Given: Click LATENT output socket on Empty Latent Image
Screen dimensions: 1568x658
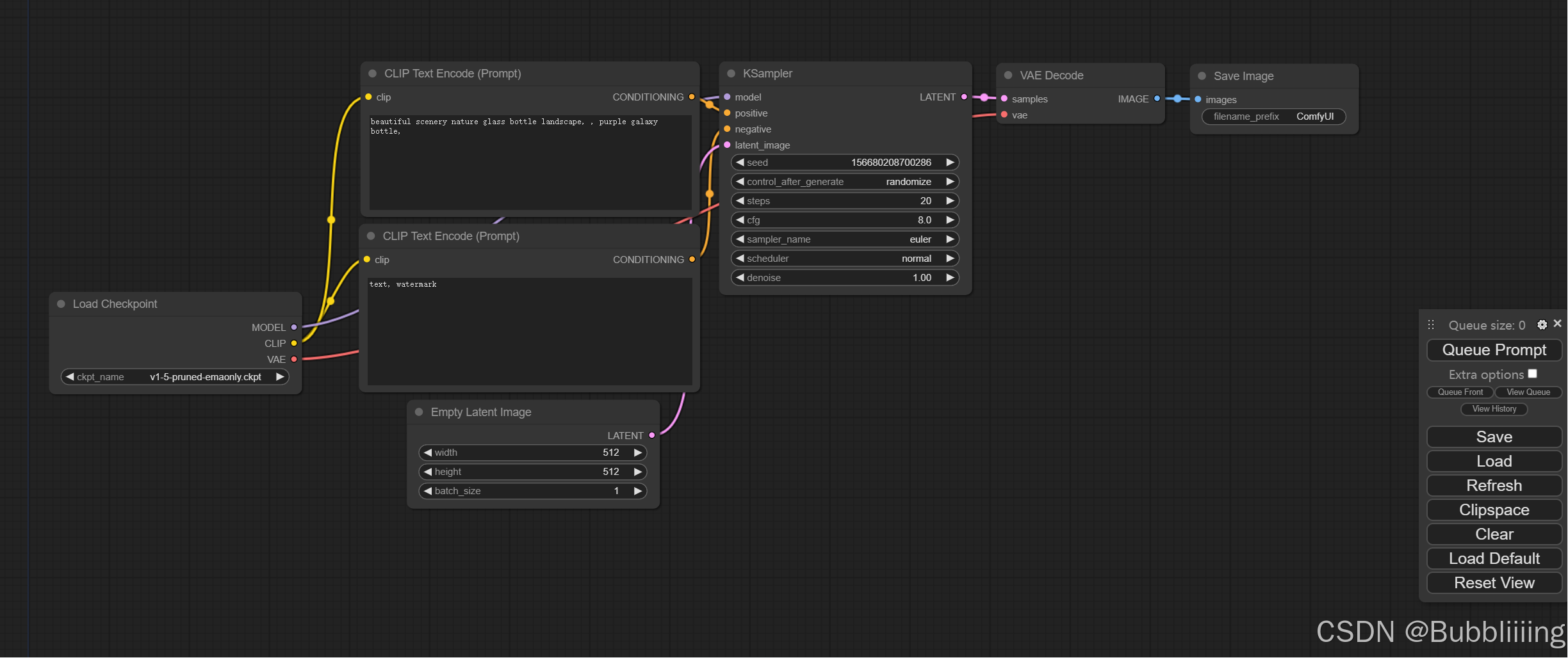Looking at the screenshot, I should (x=652, y=435).
